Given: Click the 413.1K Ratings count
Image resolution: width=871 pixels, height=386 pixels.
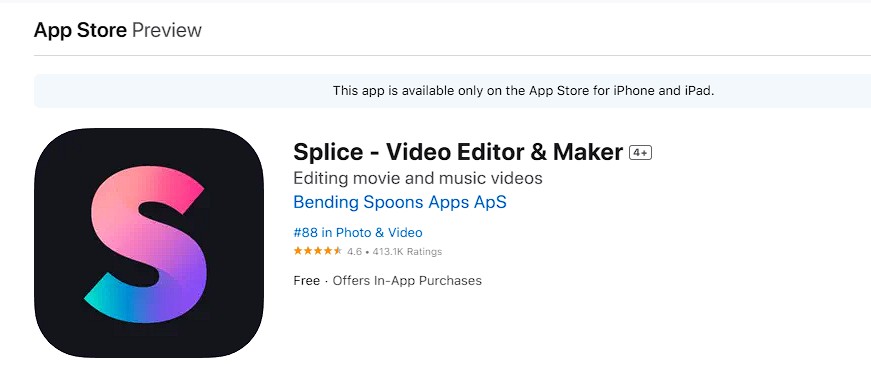Looking at the screenshot, I should [x=407, y=252].
